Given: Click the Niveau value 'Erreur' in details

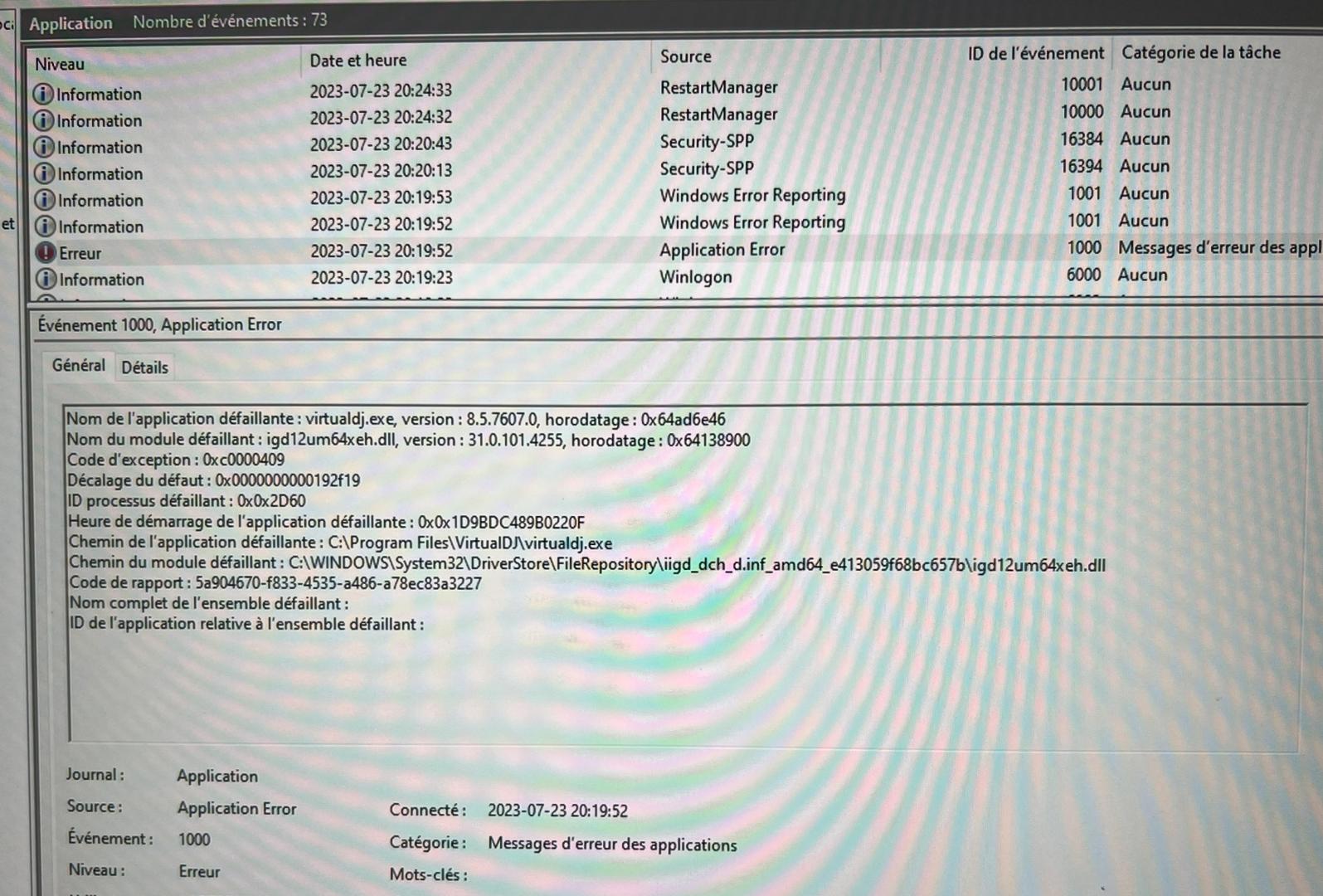Looking at the screenshot, I should tap(199, 872).
